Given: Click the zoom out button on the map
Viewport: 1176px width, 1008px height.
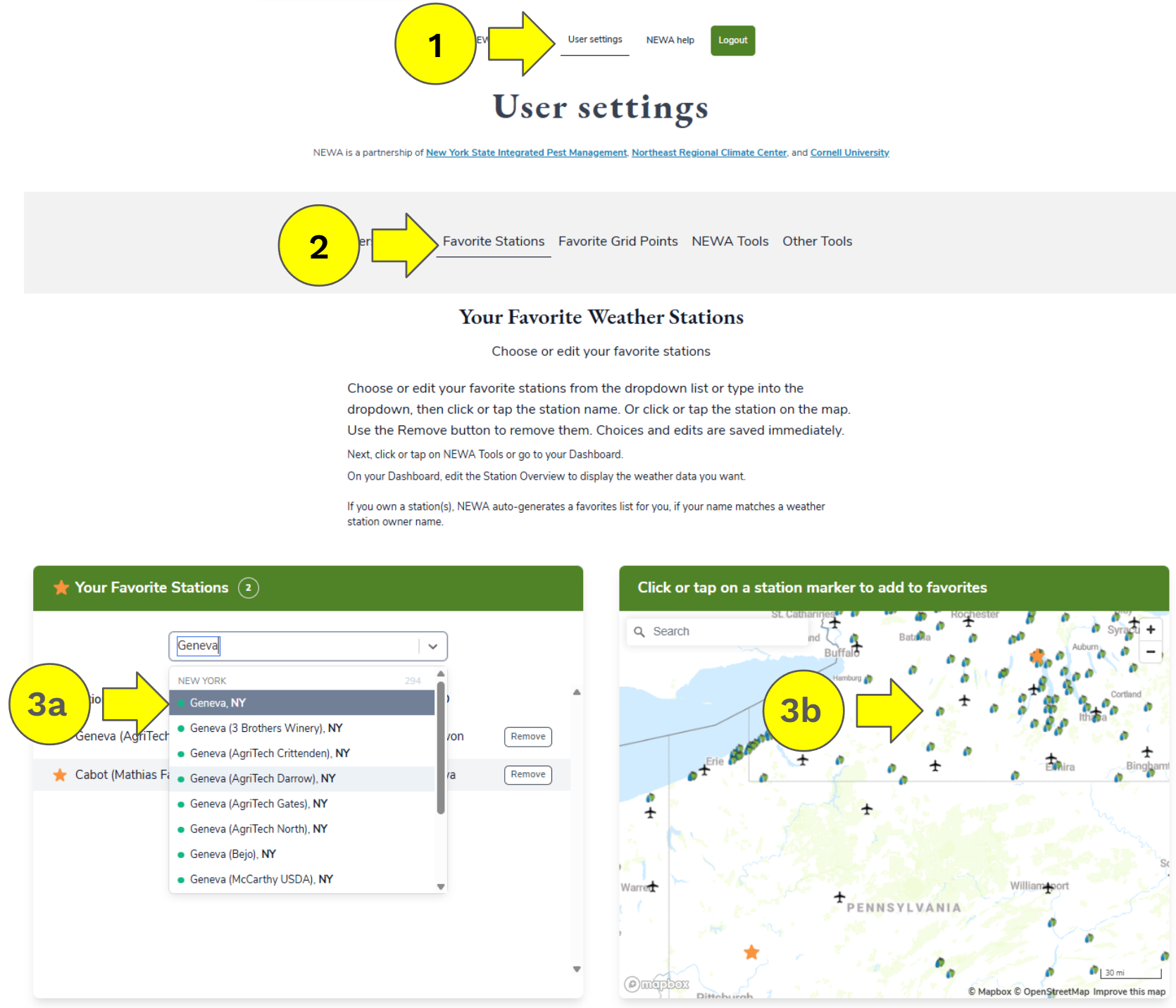Looking at the screenshot, I should pyautogui.click(x=1151, y=653).
